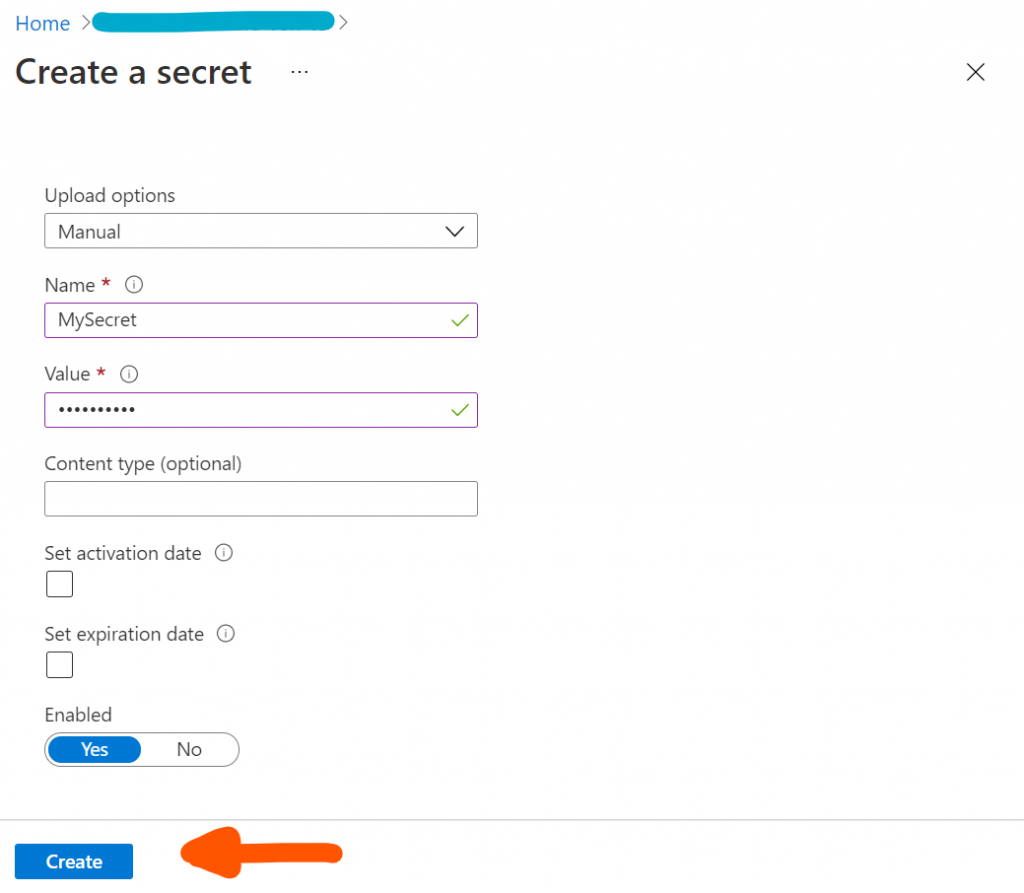Open the Upload options dropdown
This screenshot has height=893, width=1024.
[x=261, y=231]
